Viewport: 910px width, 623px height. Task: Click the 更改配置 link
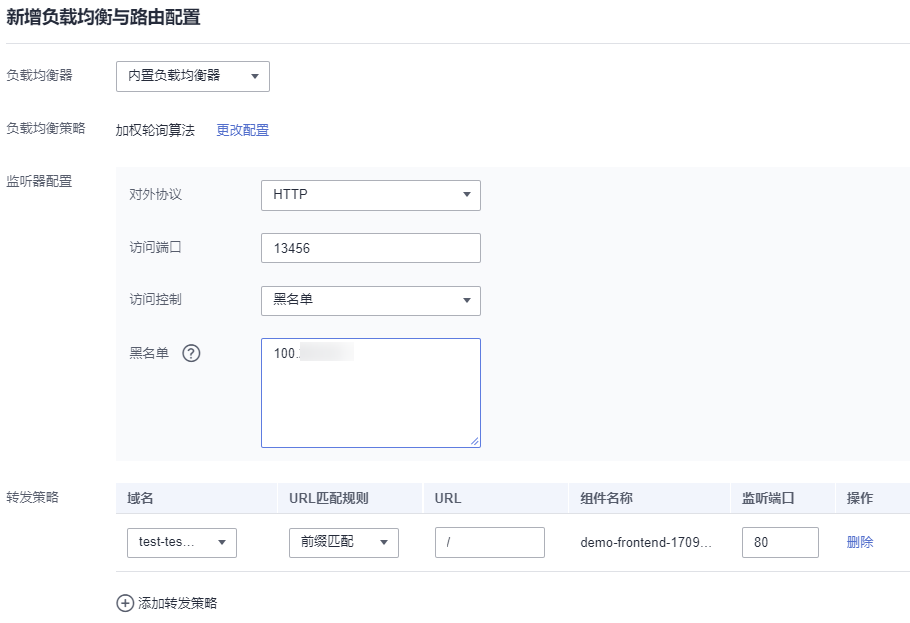pos(243,130)
